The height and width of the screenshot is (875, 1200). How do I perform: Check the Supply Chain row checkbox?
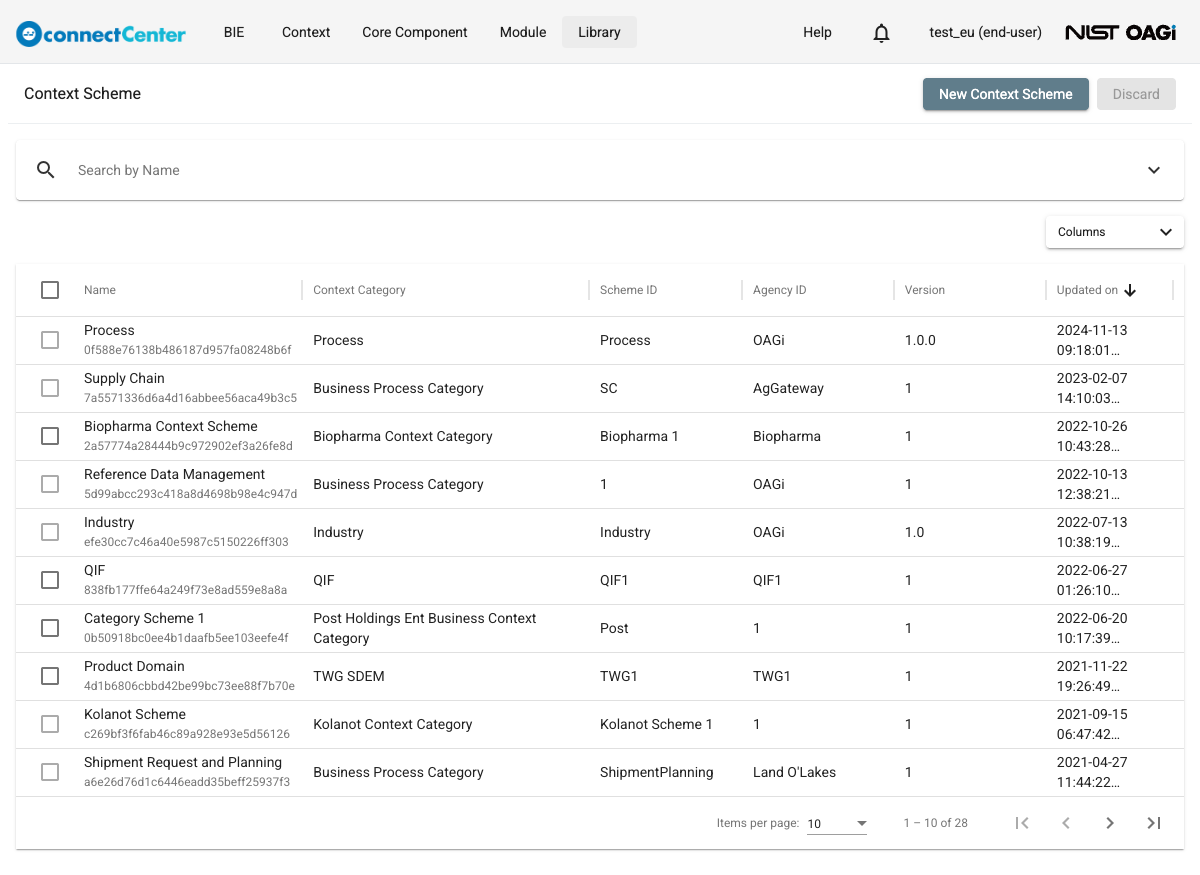50,388
